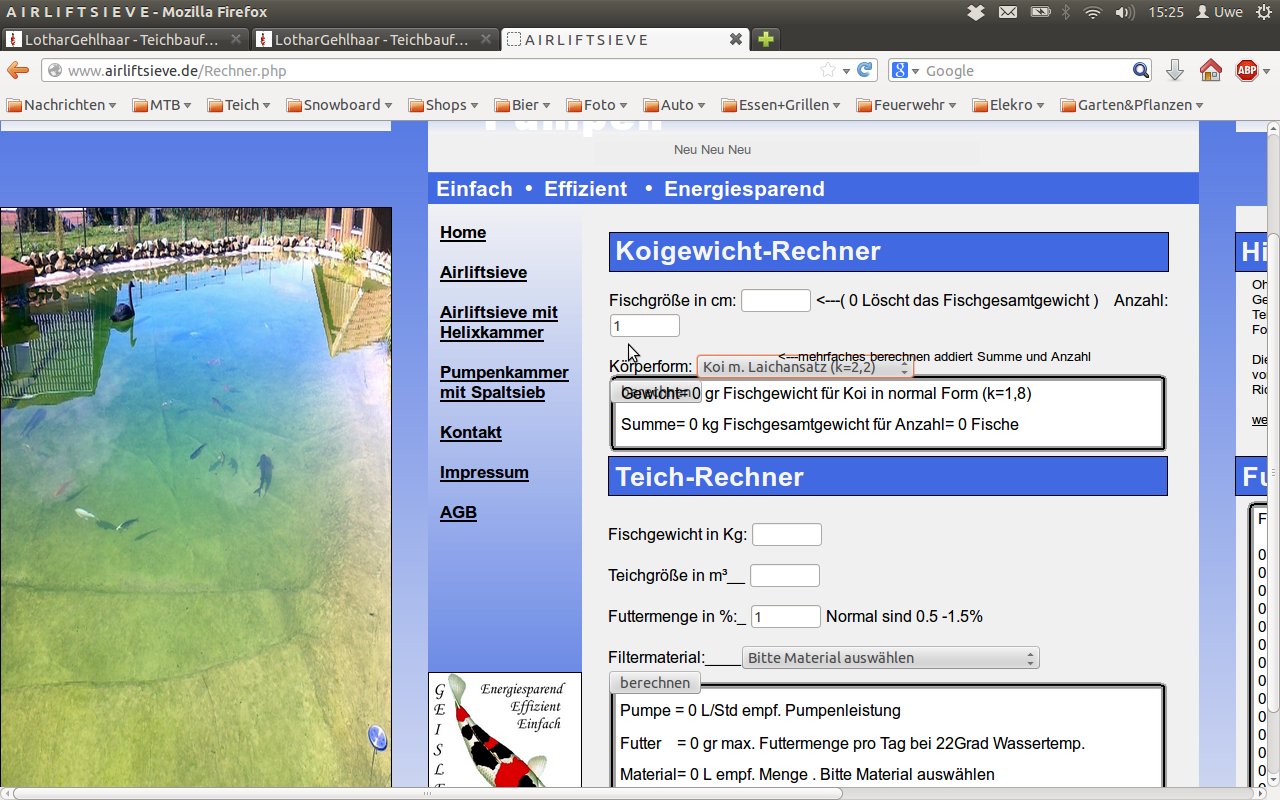This screenshot has height=800, width=1280.
Task: Open the Filtermaterial selection dropdown
Action: pos(890,658)
